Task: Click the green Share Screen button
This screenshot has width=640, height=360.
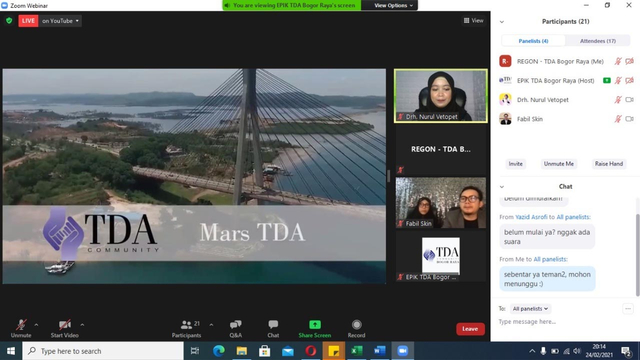Action: (x=315, y=328)
